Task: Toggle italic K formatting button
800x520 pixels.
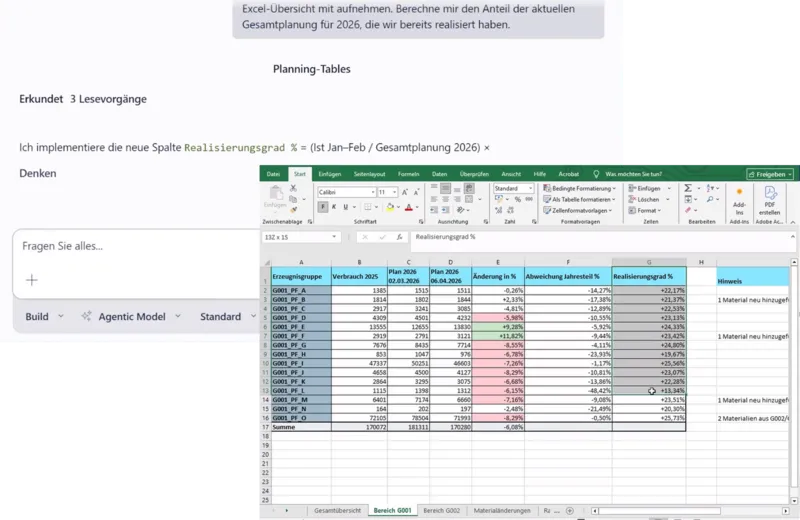Action: [334, 207]
